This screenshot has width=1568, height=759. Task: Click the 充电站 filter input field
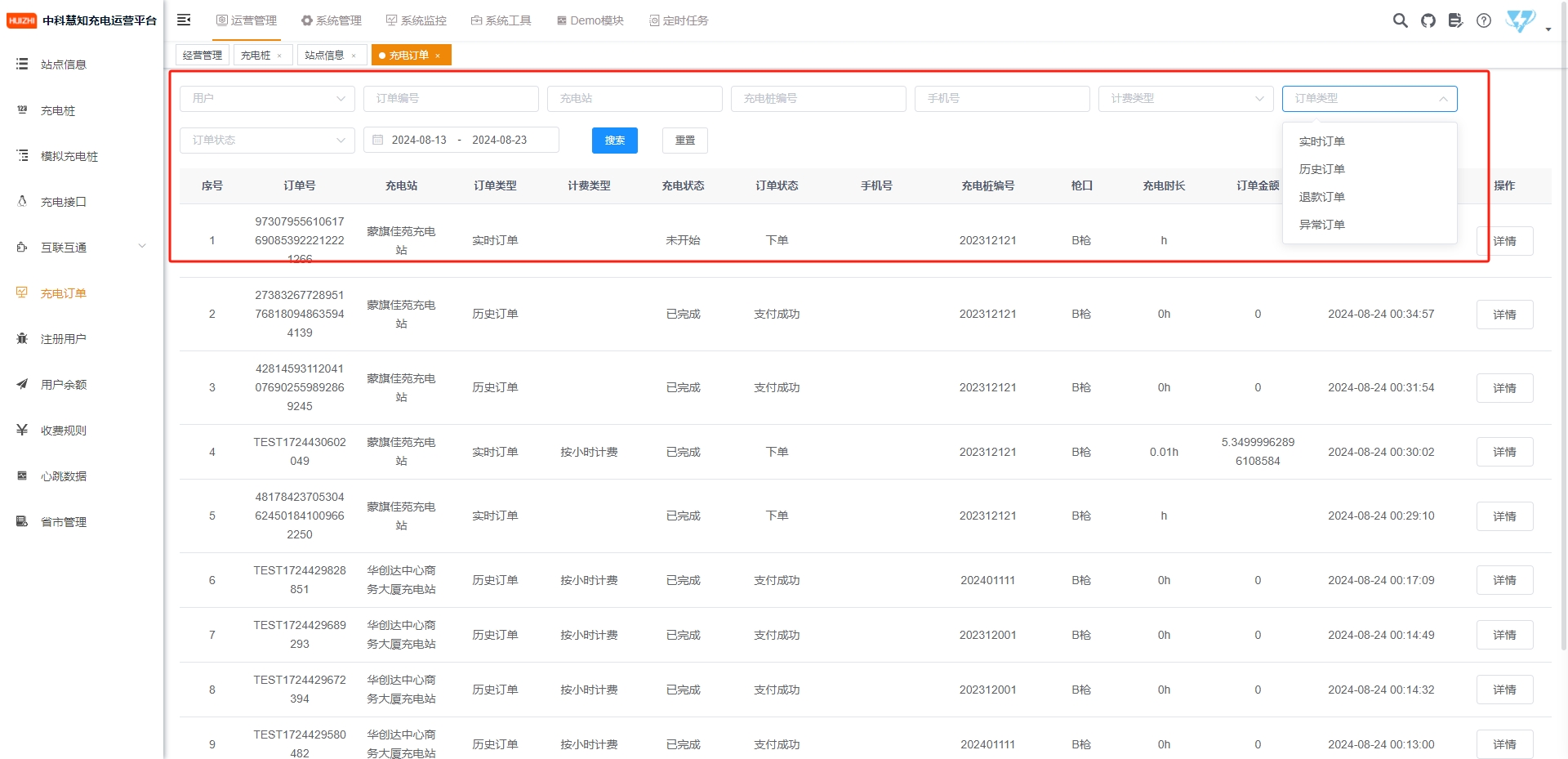(635, 98)
